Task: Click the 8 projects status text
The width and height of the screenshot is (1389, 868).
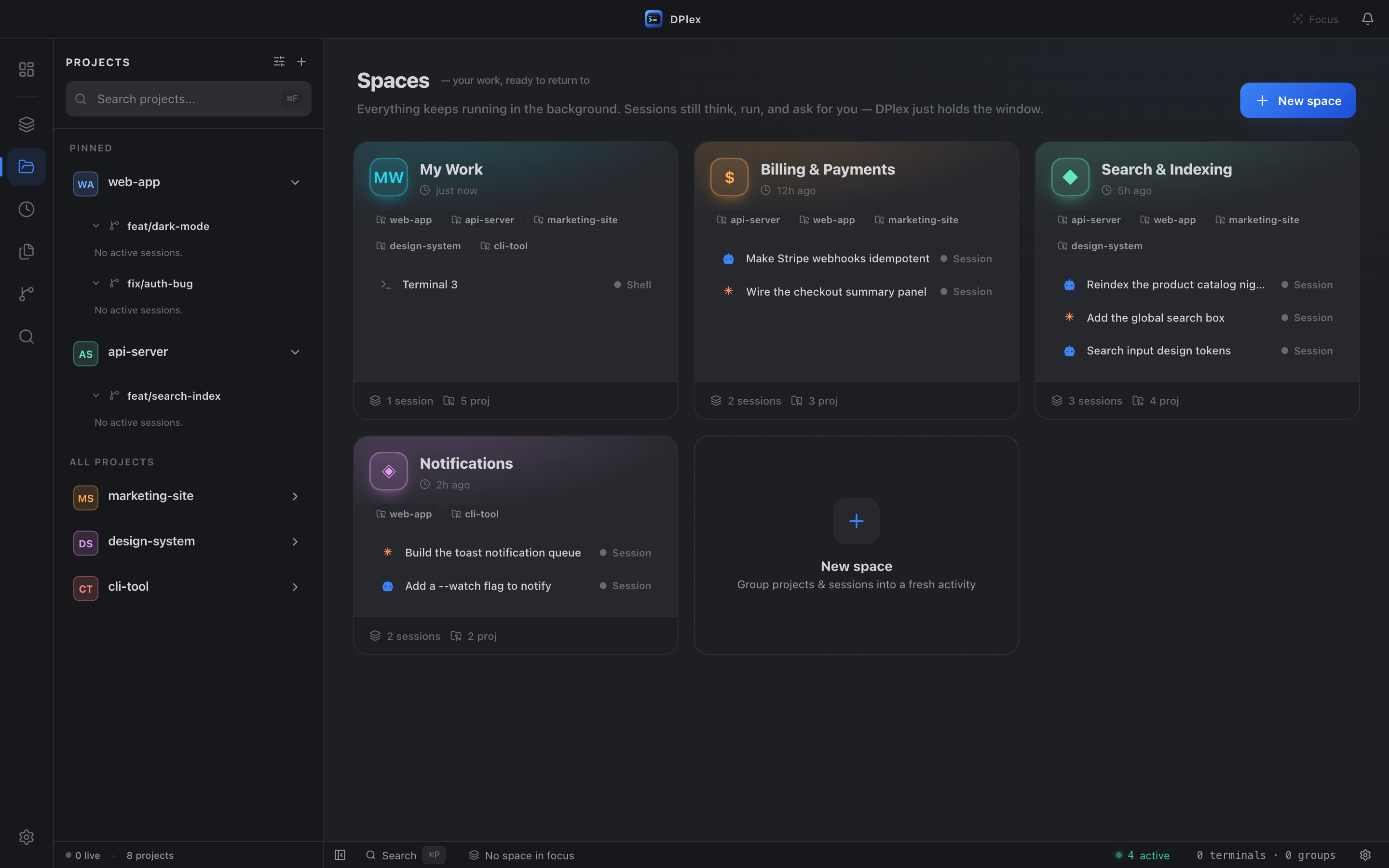Action: pyautogui.click(x=150, y=855)
